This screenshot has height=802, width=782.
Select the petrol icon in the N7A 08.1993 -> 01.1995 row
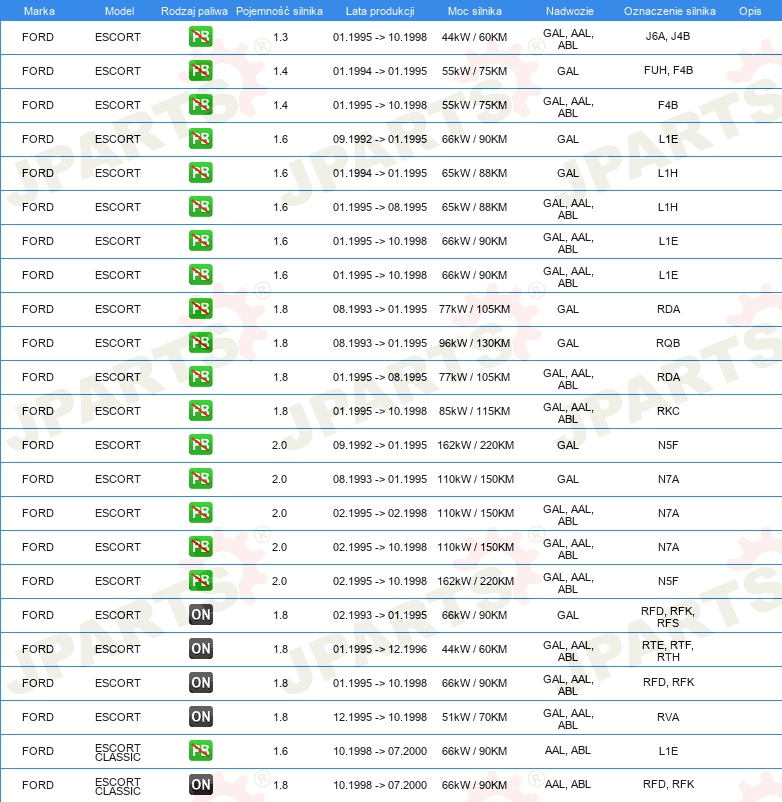pyautogui.click(x=200, y=479)
